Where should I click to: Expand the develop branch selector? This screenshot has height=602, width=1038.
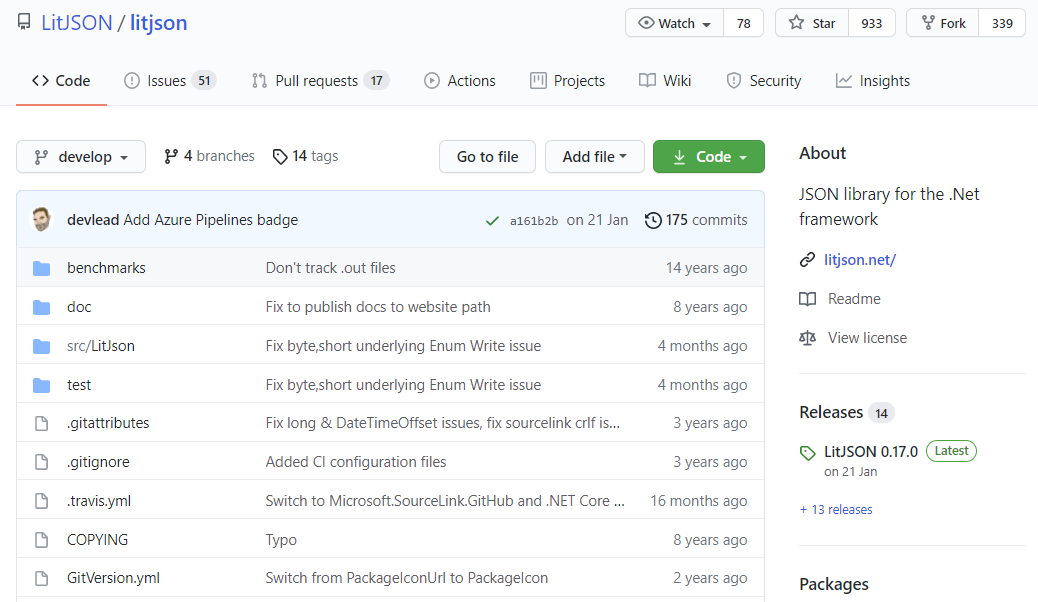(x=81, y=157)
